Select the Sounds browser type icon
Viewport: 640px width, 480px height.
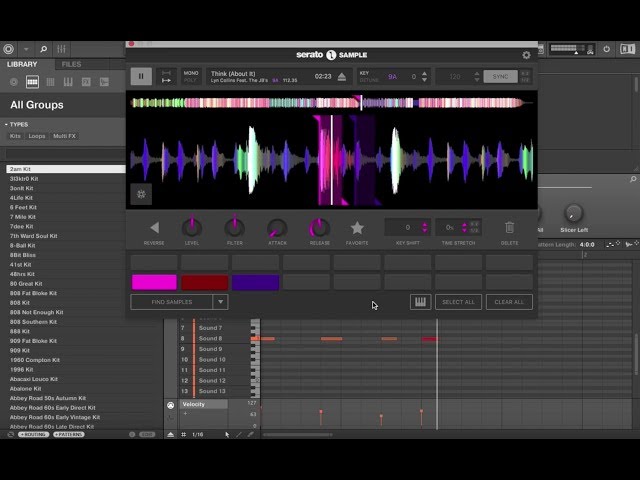(x=50, y=82)
